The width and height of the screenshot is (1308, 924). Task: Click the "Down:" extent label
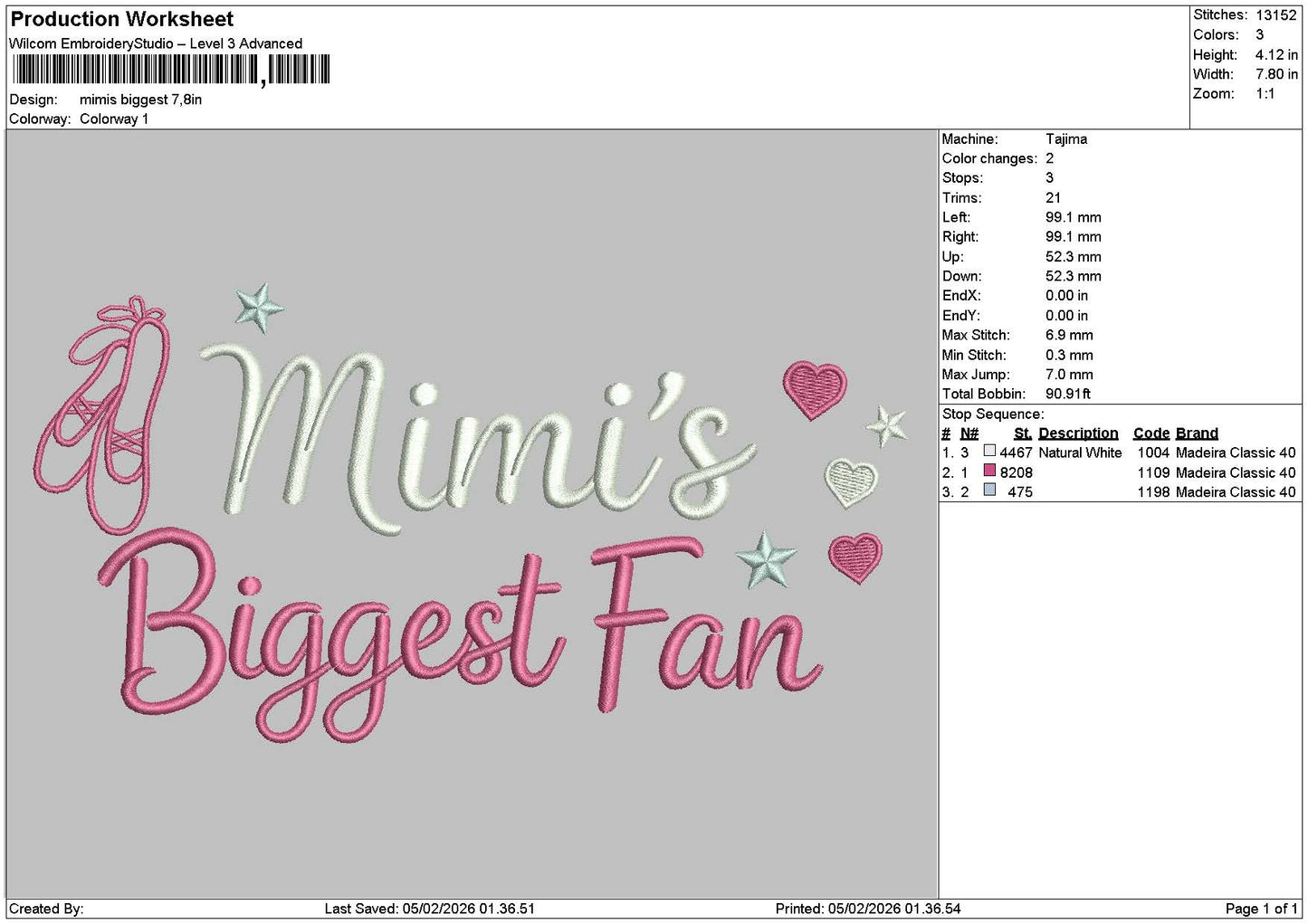pos(961,276)
